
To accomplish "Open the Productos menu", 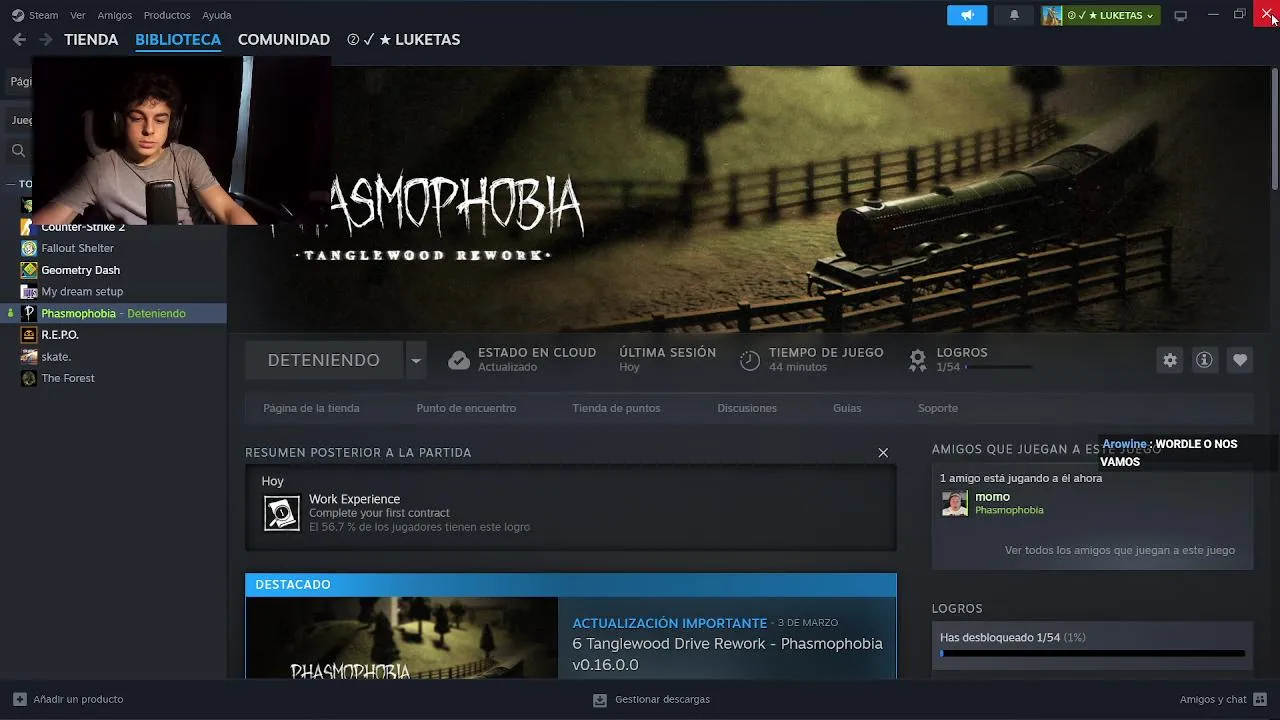I will point(167,15).
